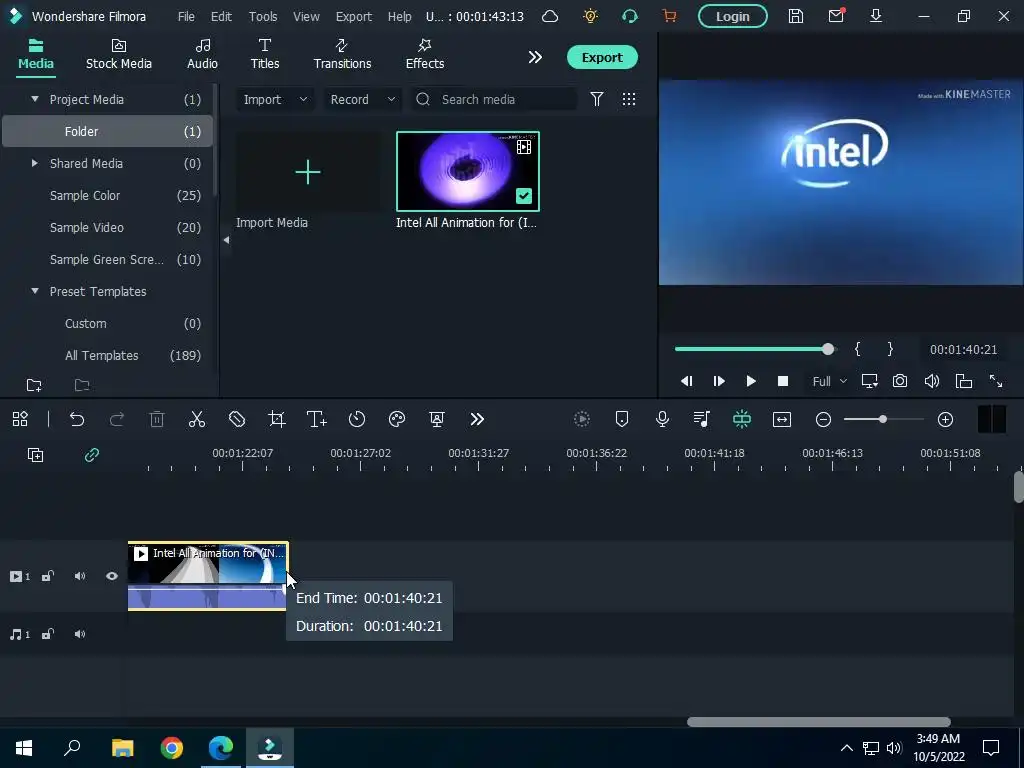Click the timeline zoom slider
Image resolution: width=1024 pixels, height=768 pixels.
tap(884, 419)
